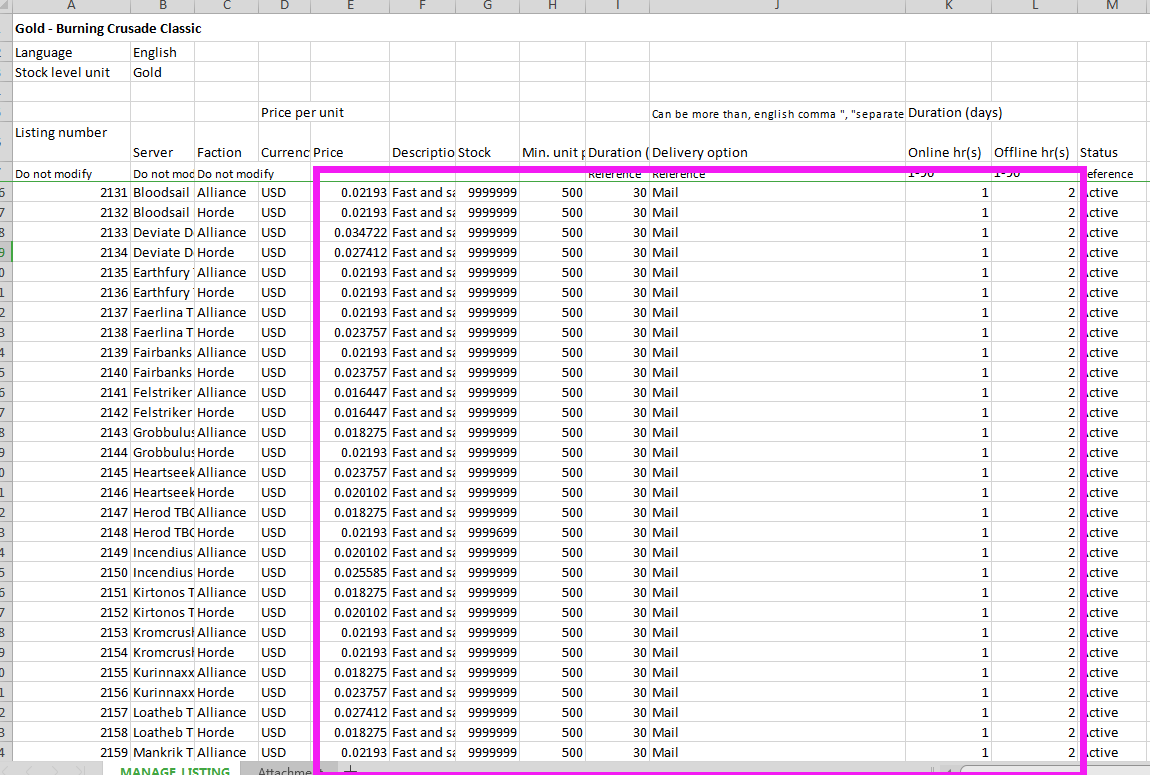
Task: Select price 0.027412 in listing 2157
Action: pyautogui.click(x=350, y=712)
